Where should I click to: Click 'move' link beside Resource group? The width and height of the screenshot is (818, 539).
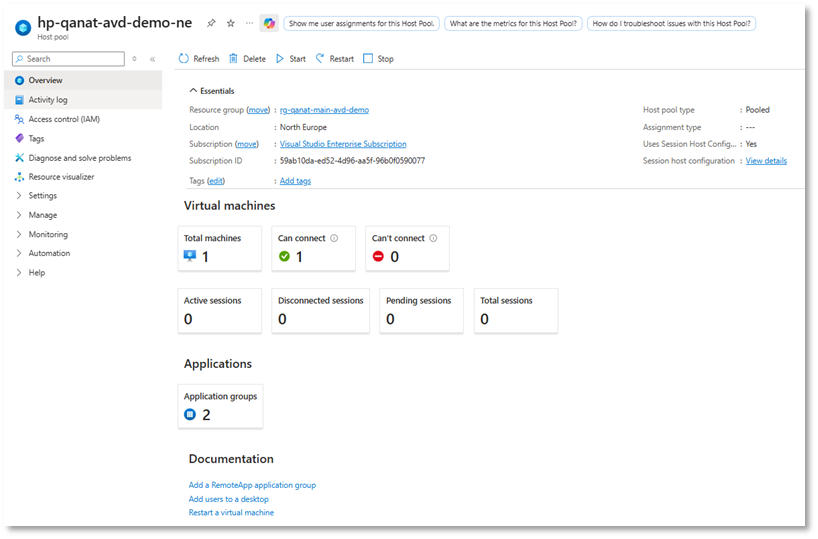point(258,110)
